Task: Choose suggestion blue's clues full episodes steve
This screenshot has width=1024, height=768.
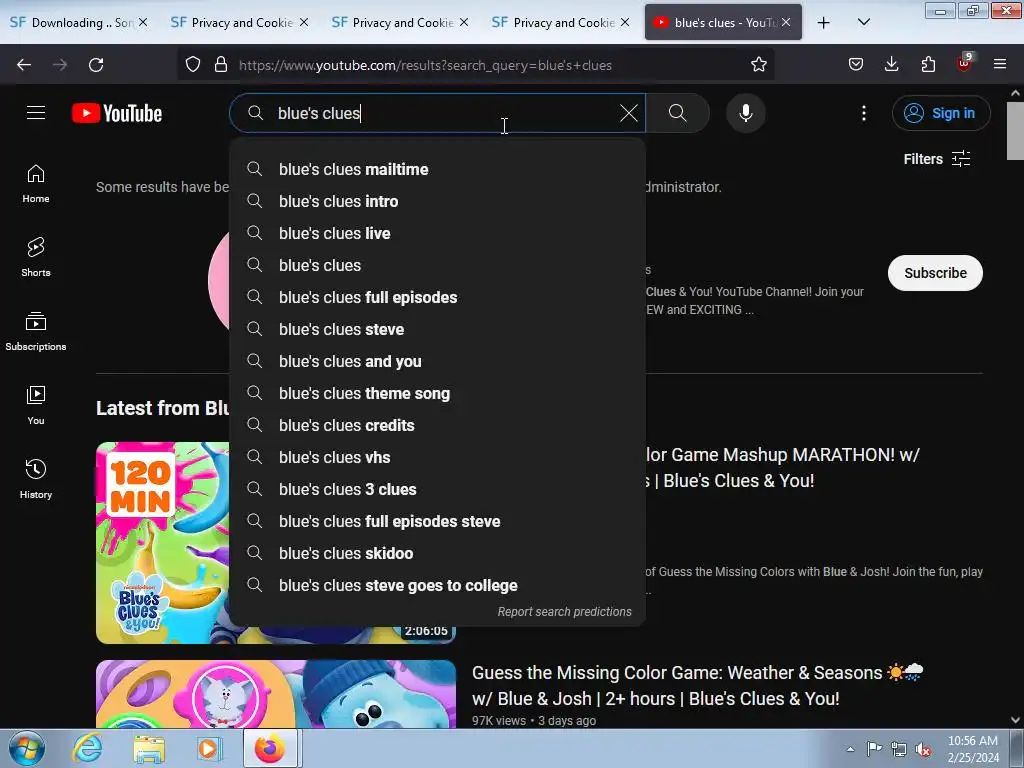Action: [x=437, y=521]
